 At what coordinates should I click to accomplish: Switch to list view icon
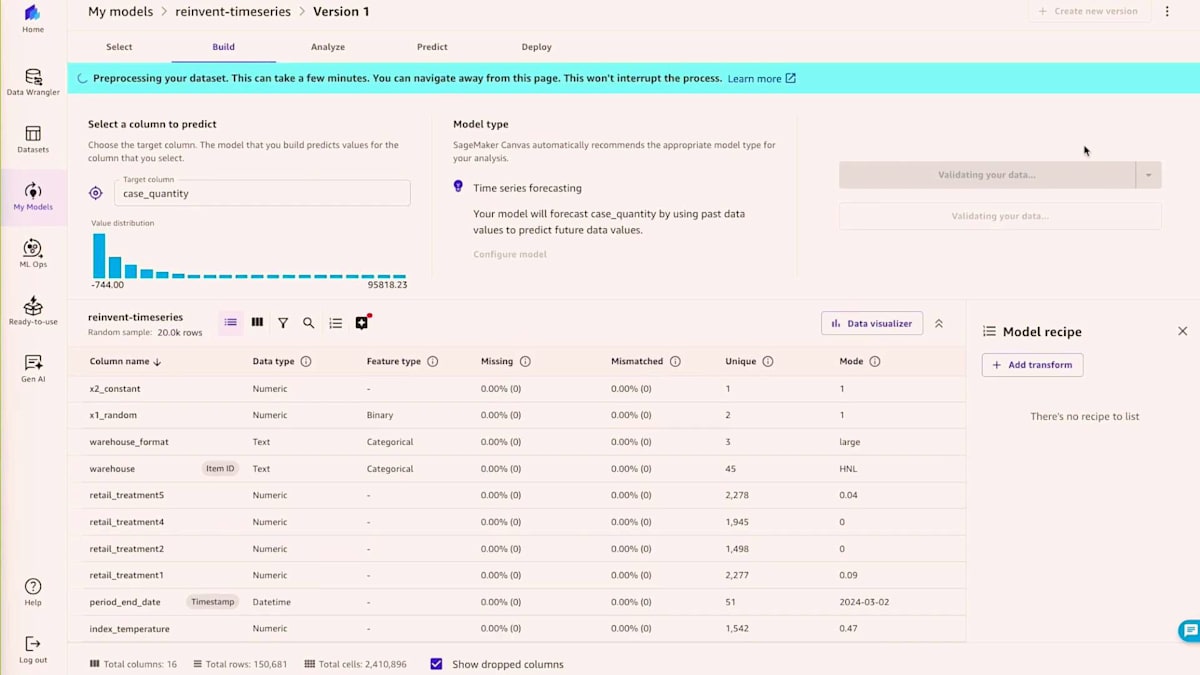click(231, 322)
